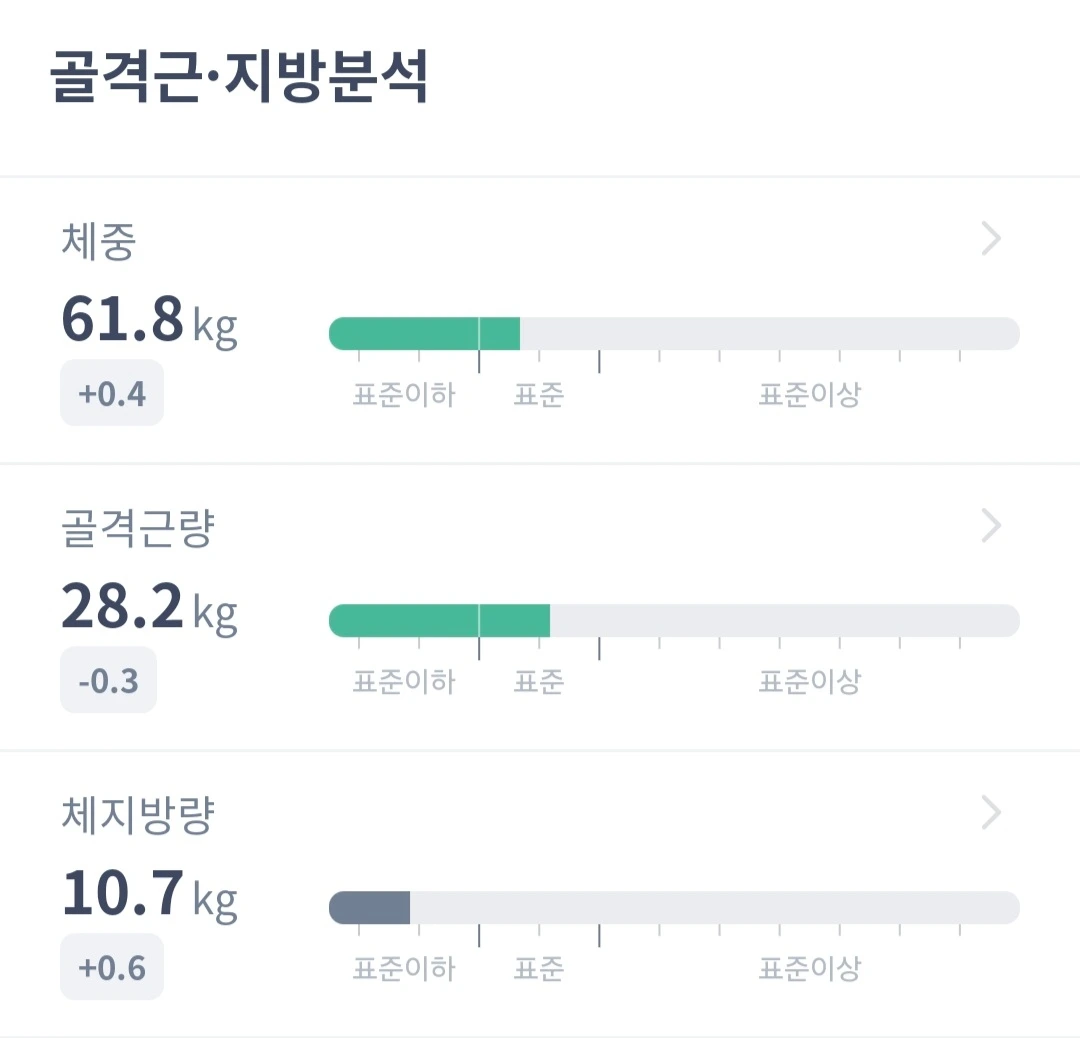This screenshot has height=1038, width=1080.
Task: Tap the 61.8 kg value
Action: (x=149, y=320)
